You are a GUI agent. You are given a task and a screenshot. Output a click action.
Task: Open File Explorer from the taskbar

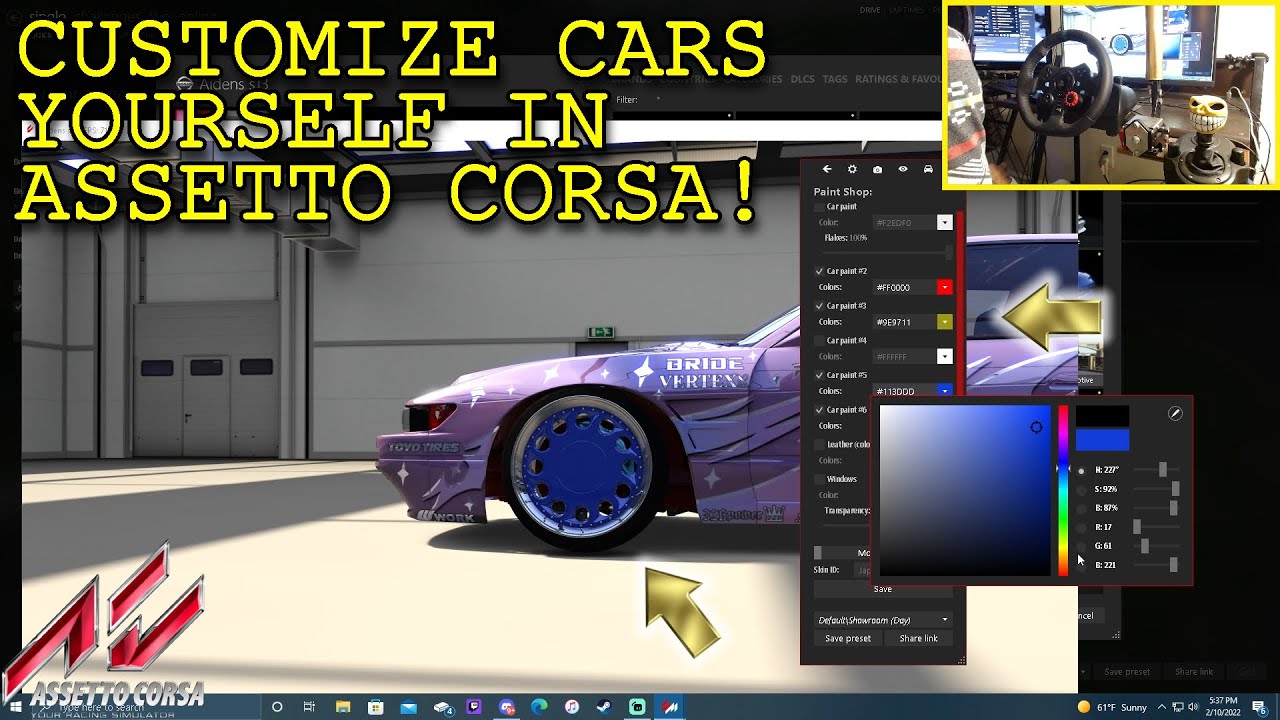342,707
